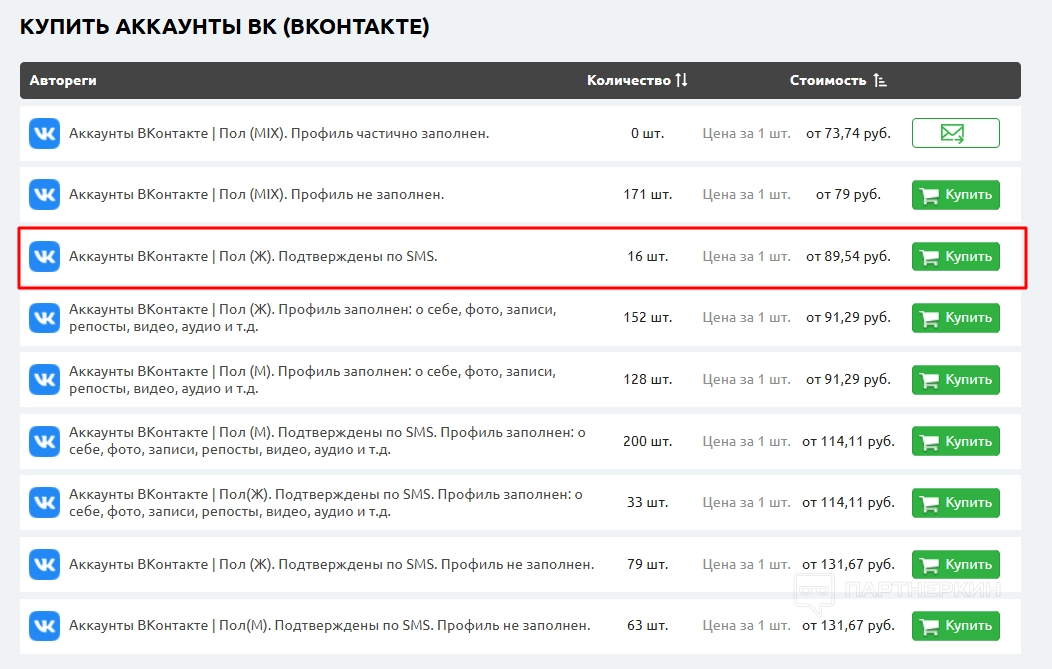Sort by price using the Стоимость sort icon
This screenshot has width=1052, height=669.
pyautogui.click(x=880, y=80)
